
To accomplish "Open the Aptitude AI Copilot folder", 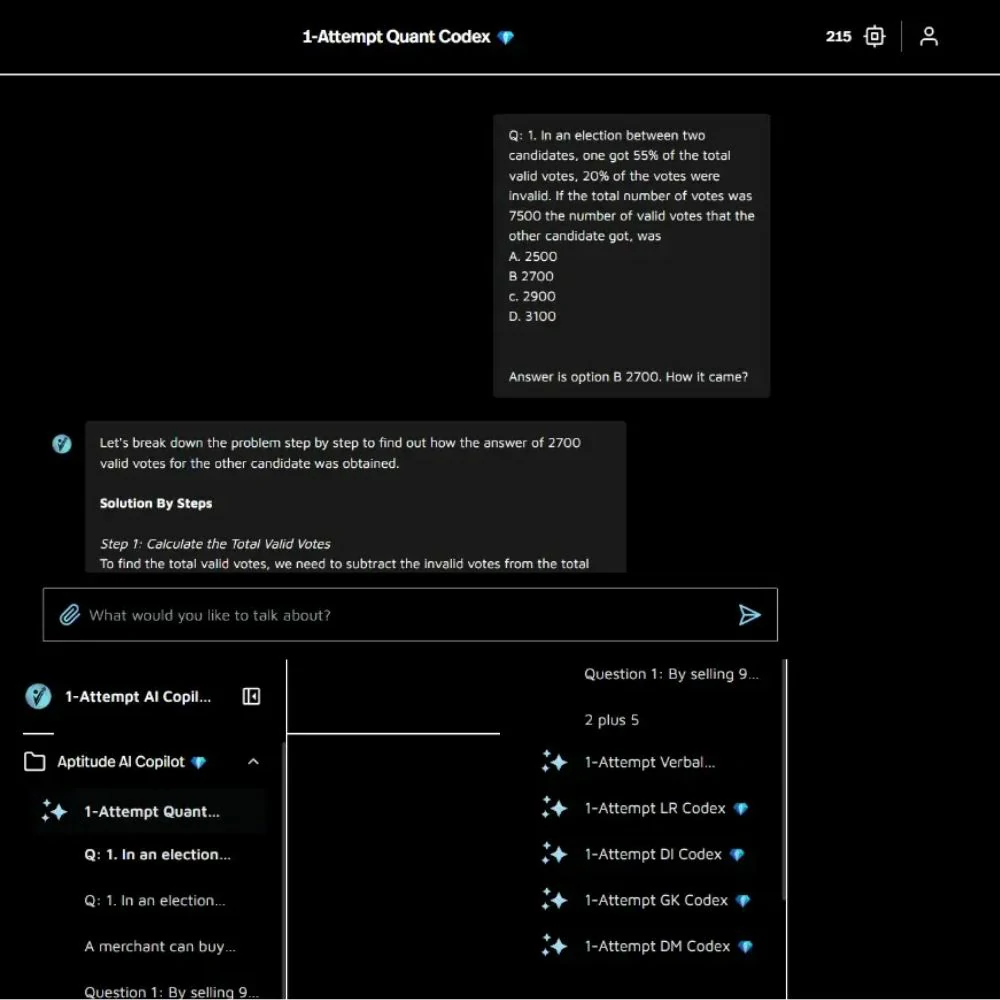I will [x=120, y=762].
